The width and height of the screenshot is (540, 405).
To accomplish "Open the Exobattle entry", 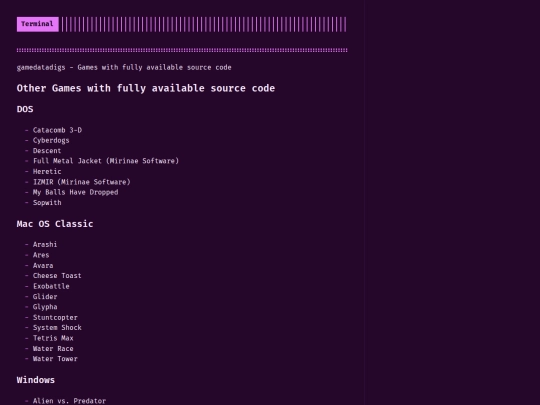I will (x=51, y=286).
